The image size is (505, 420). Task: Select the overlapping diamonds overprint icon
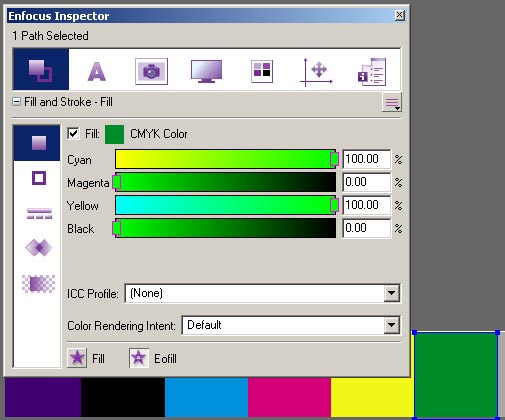(39, 248)
